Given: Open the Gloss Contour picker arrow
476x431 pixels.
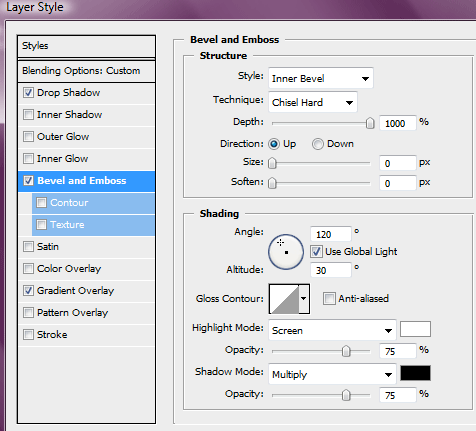Looking at the screenshot, I should [x=304, y=299].
